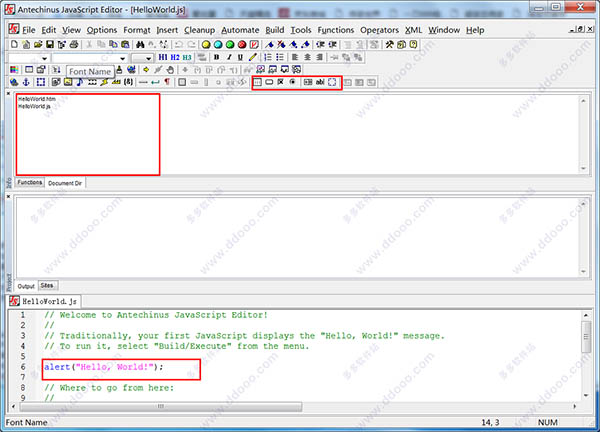Click the red paragraph mark icon
This screenshot has height=432, width=600.
[x=167, y=82]
